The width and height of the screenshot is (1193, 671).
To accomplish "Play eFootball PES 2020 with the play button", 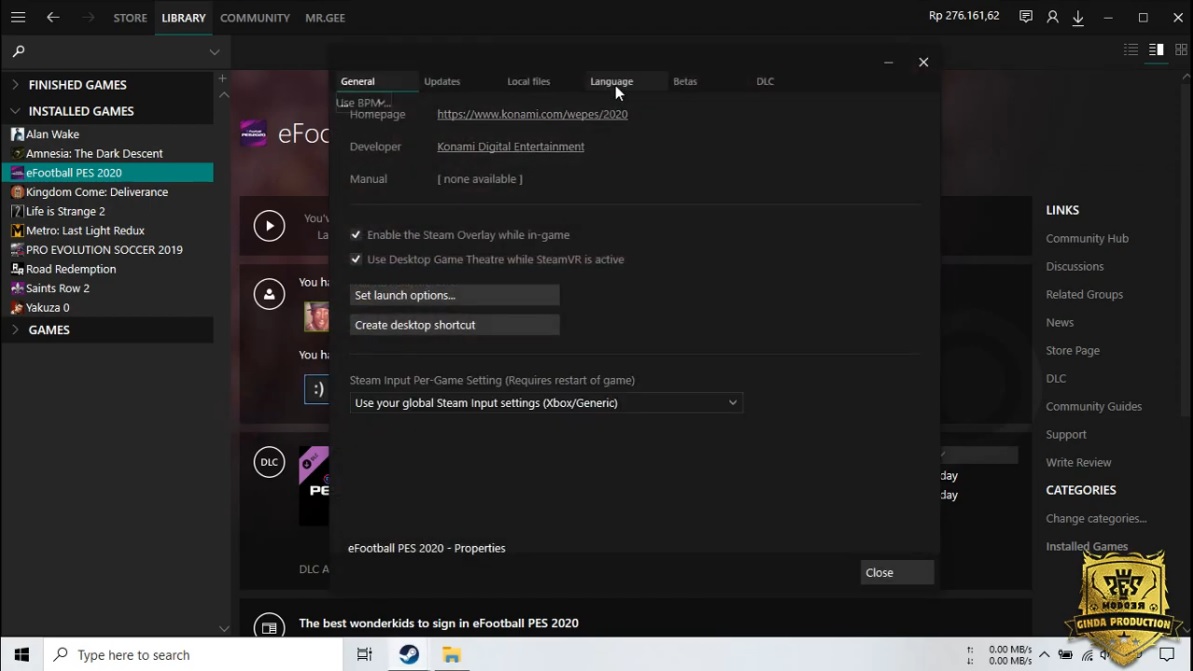I will point(269,226).
